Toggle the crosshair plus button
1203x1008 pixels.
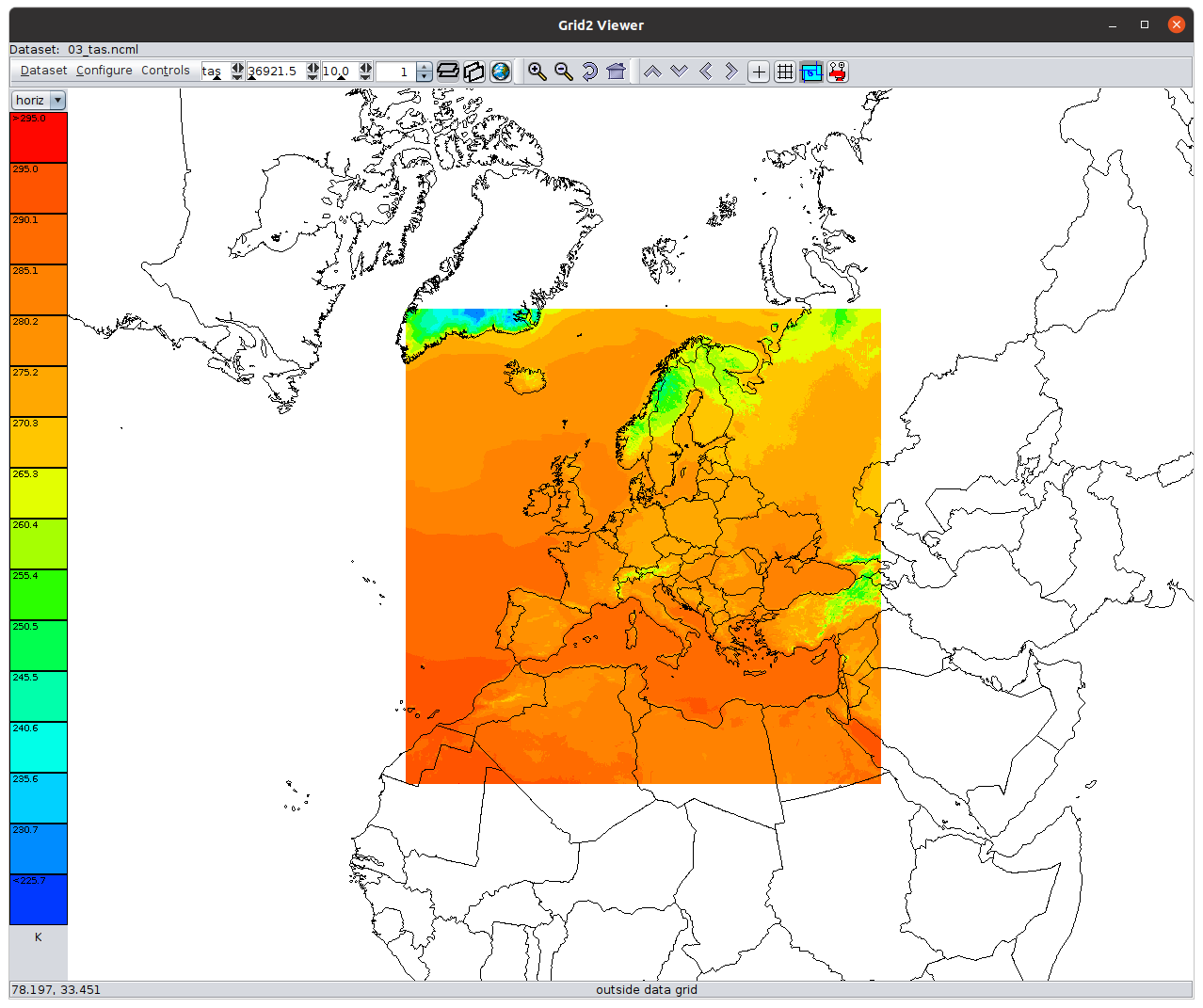[759, 72]
